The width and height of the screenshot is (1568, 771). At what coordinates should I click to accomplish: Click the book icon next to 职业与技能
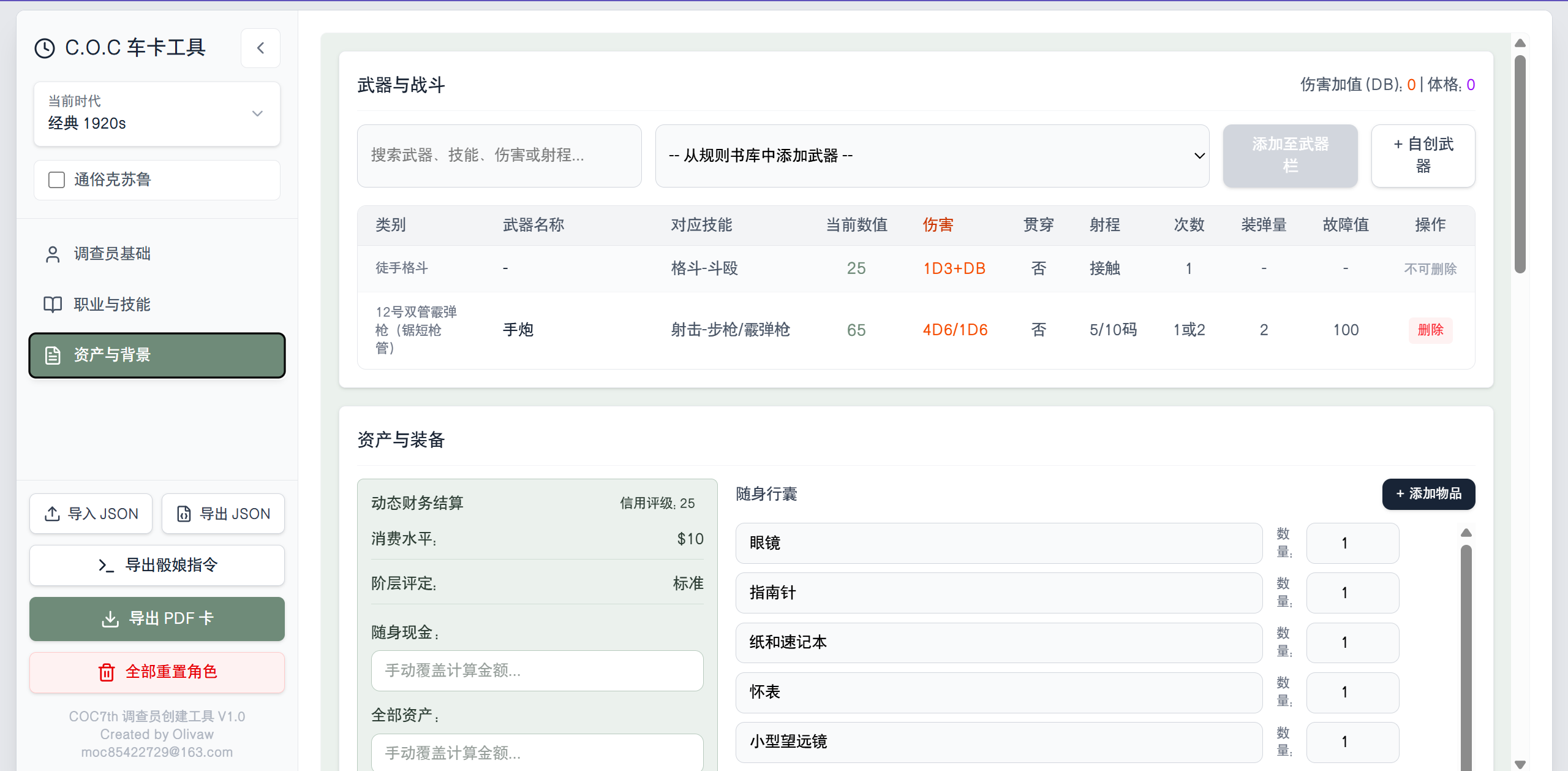[53, 305]
